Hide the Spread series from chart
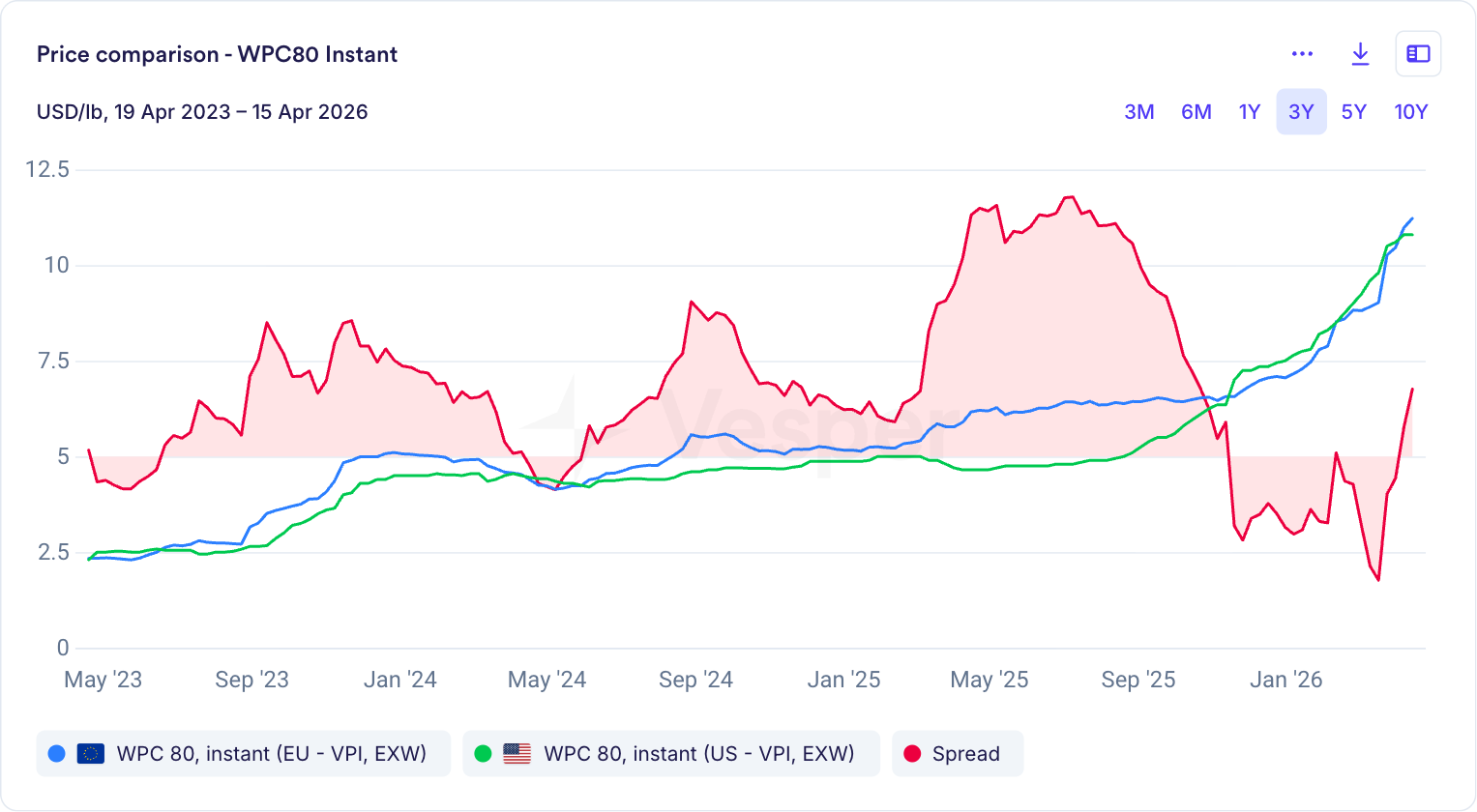This screenshot has width=1477, height=812. pos(965,754)
